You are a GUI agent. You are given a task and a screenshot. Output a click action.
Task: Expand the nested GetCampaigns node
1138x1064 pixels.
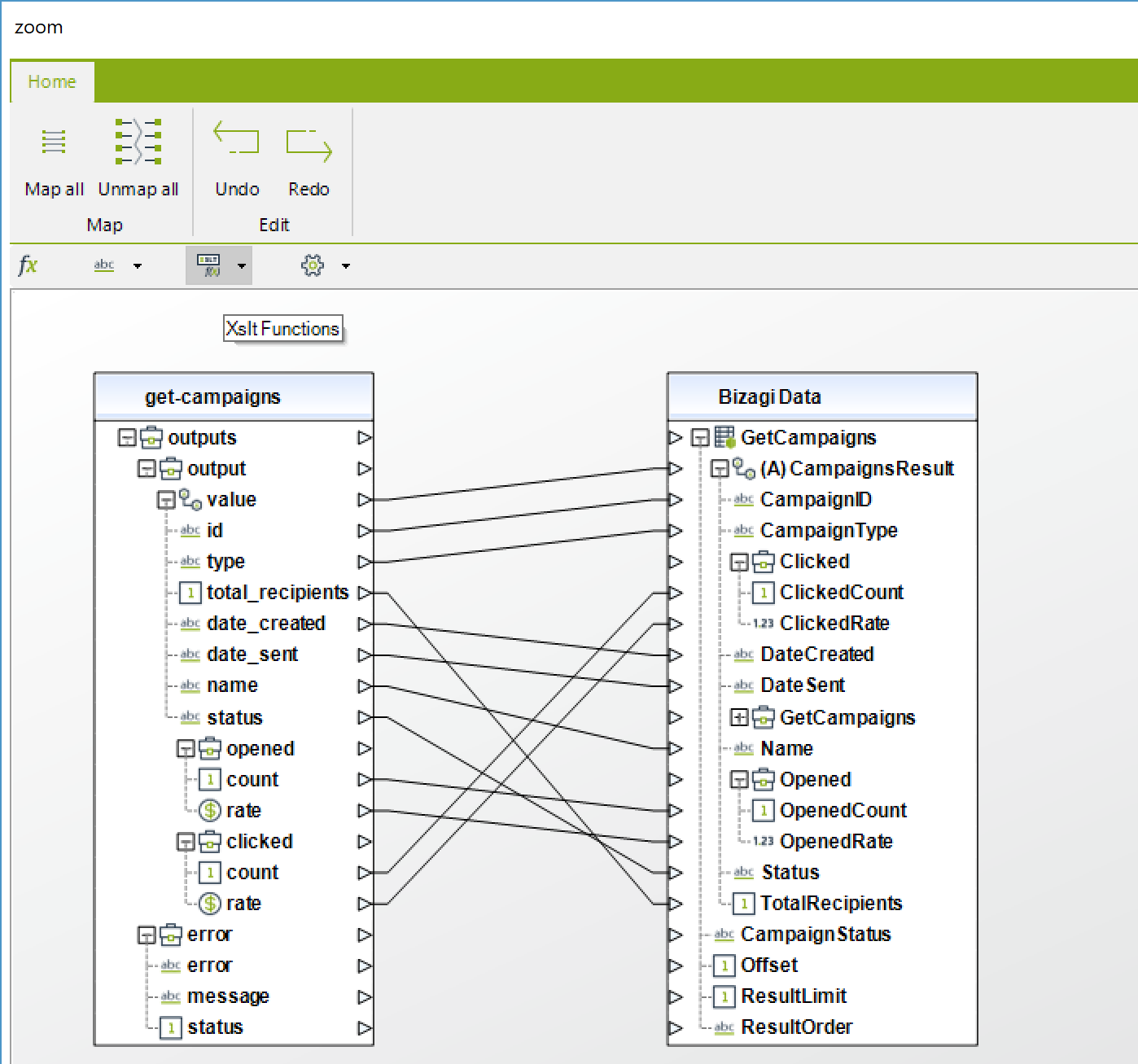click(x=738, y=718)
